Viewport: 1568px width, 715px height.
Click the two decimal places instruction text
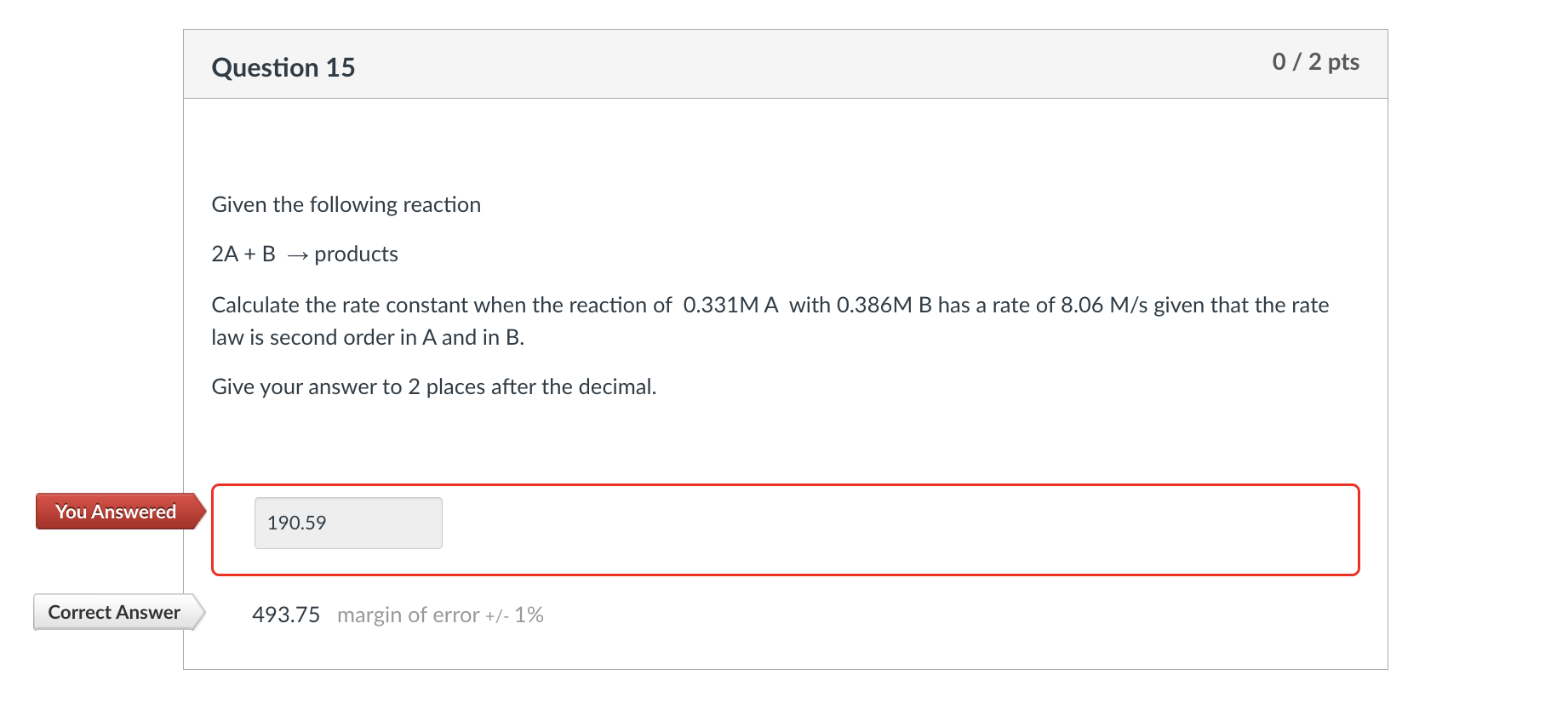coord(433,386)
